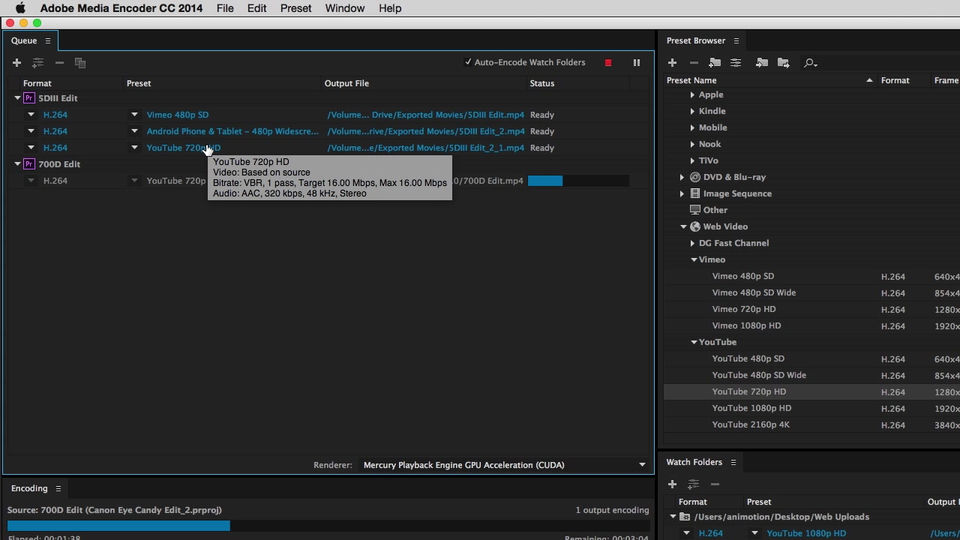Open the Android Phone & Tablet preset link
Image resolution: width=960 pixels, height=540 pixels.
coord(233,131)
